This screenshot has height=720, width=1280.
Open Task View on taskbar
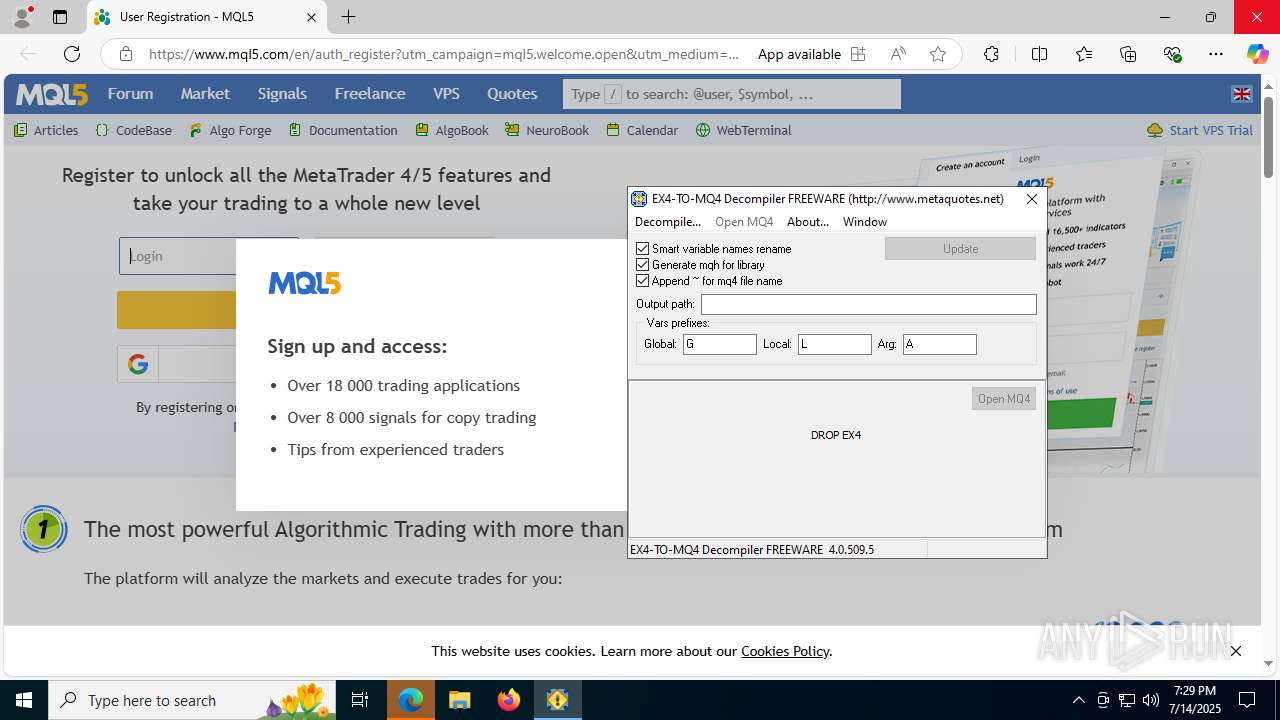360,700
